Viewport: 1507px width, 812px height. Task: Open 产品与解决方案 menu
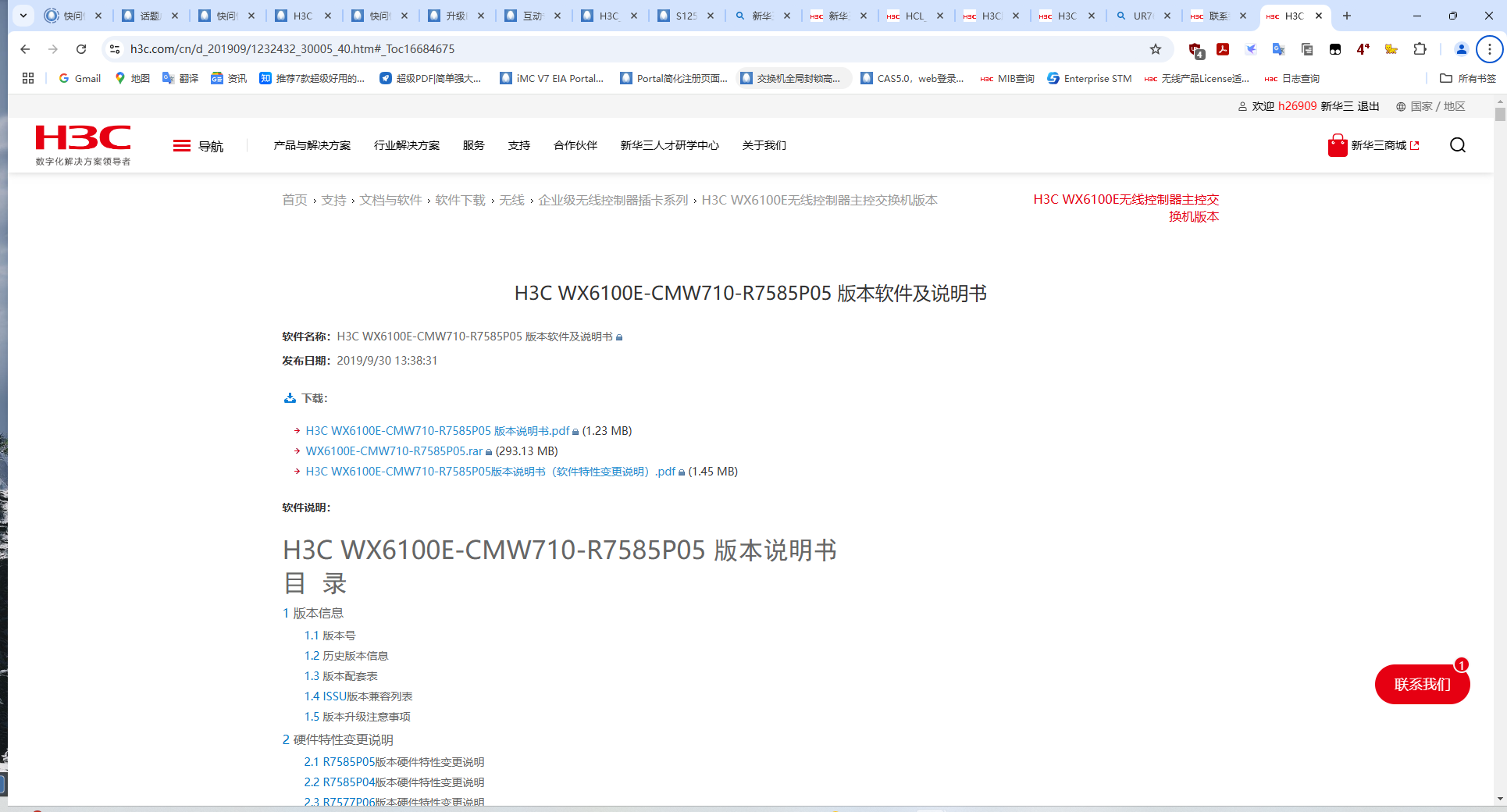[x=312, y=145]
